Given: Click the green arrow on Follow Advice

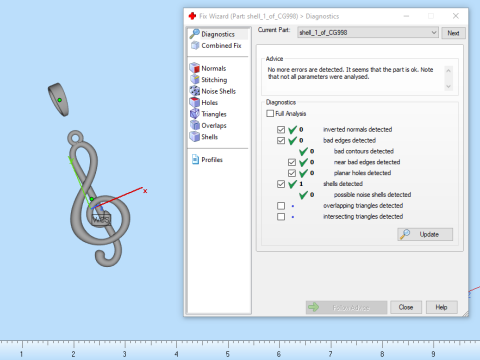Looking at the screenshot, I should pos(313,307).
